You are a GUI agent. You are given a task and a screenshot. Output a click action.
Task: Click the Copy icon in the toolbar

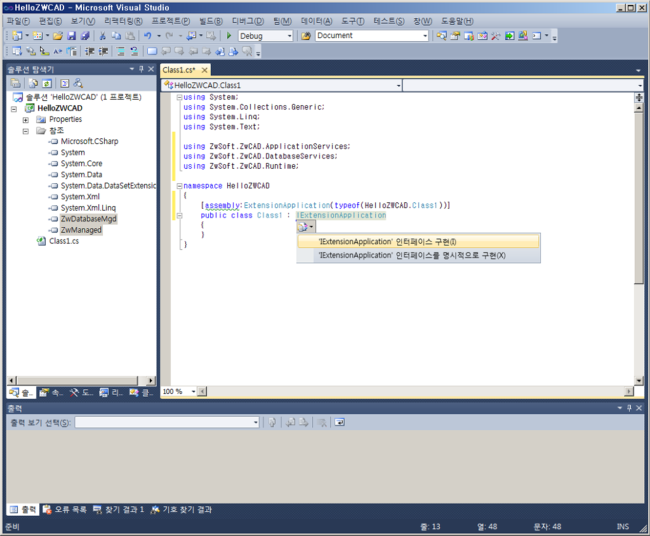pyautogui.click(x=116, y=36)
